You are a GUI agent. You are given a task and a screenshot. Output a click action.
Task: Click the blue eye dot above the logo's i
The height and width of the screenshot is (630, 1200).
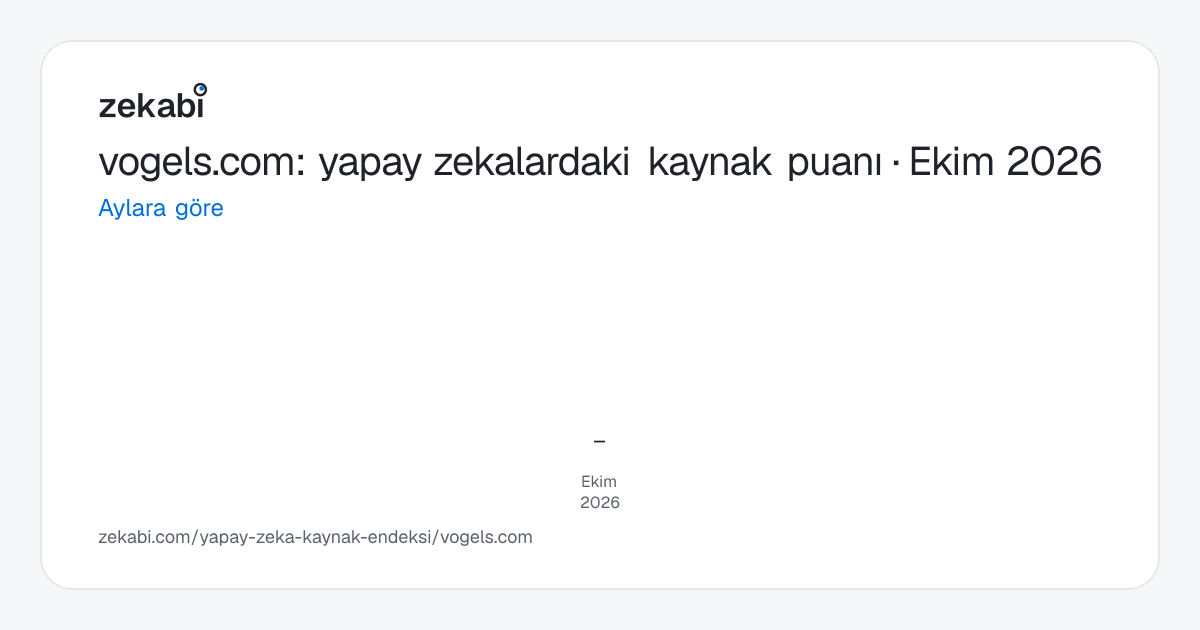(200, 89)
